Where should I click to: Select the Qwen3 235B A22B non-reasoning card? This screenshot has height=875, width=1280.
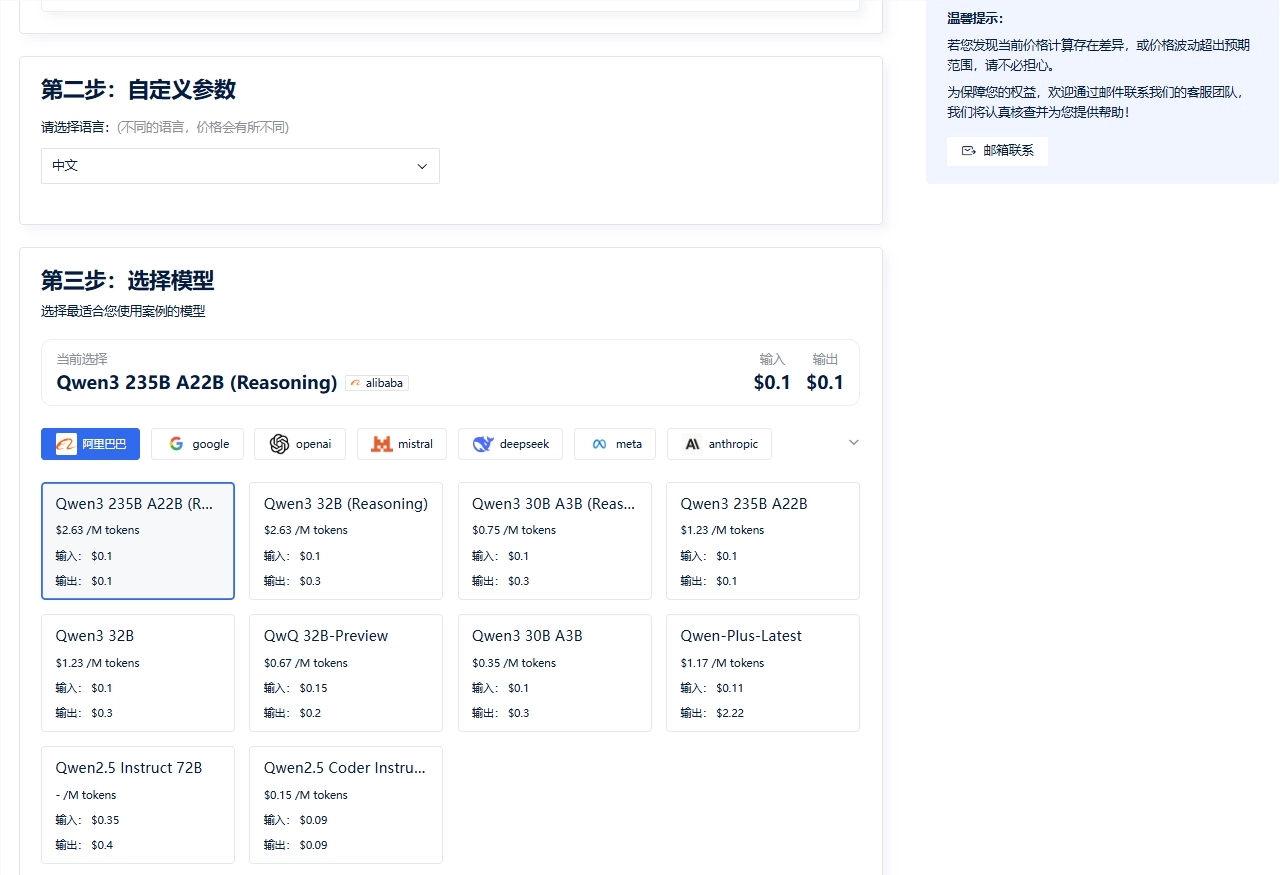763,541
